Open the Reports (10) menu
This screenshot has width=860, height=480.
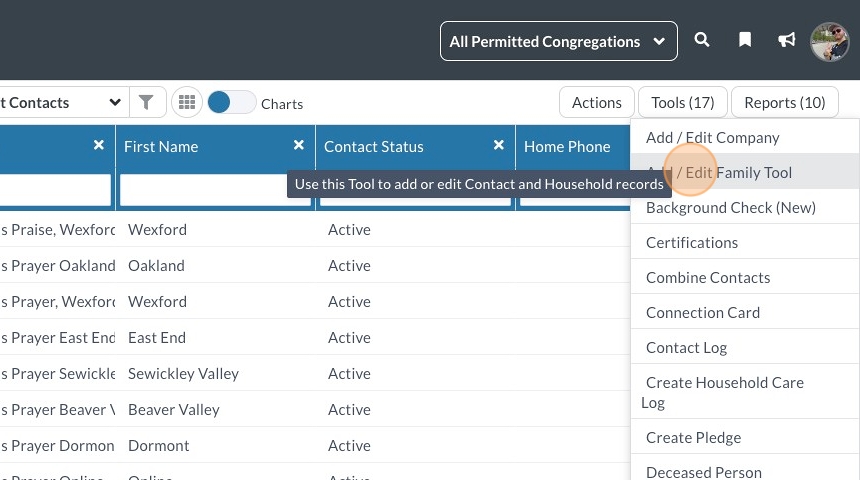(x=784, y=102)
